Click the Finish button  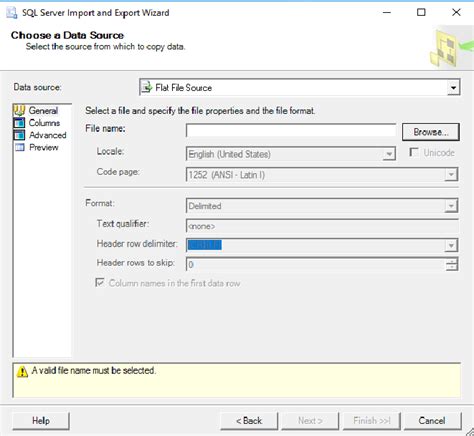(x=372, y=421)
